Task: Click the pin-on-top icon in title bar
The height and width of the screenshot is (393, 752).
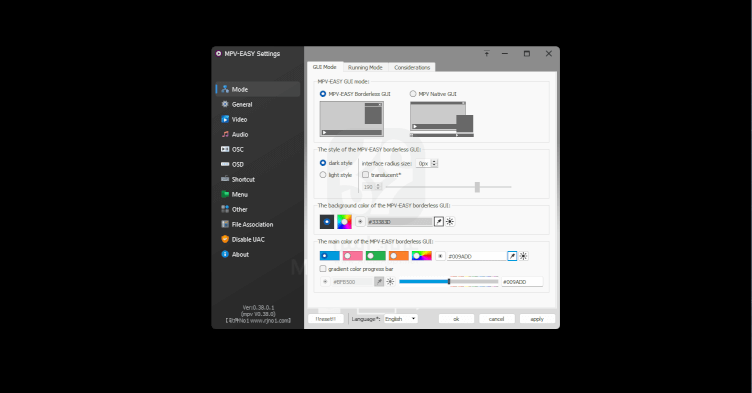Action: (x=486, y=53)
